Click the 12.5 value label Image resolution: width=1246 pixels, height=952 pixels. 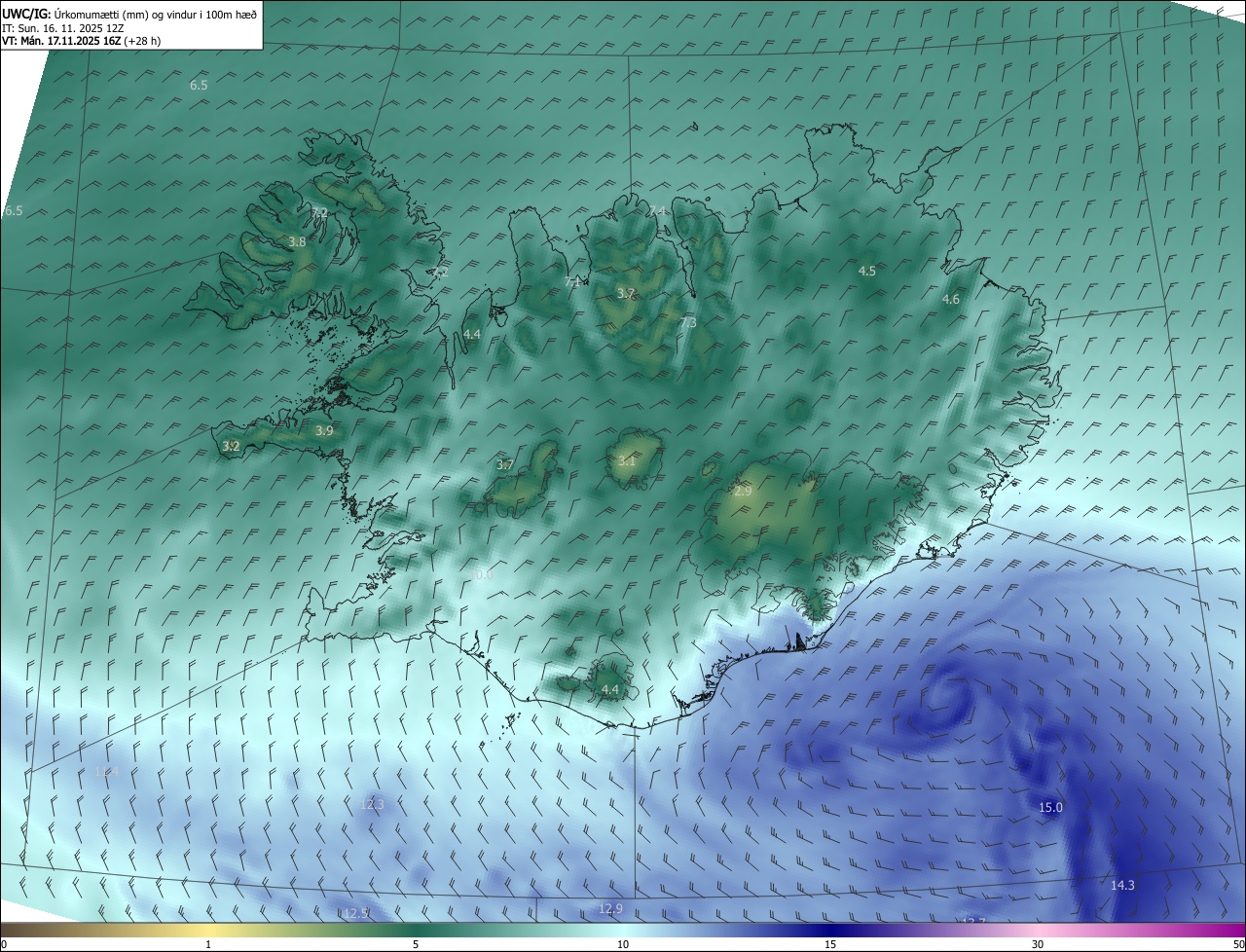(x=355, y=913)
